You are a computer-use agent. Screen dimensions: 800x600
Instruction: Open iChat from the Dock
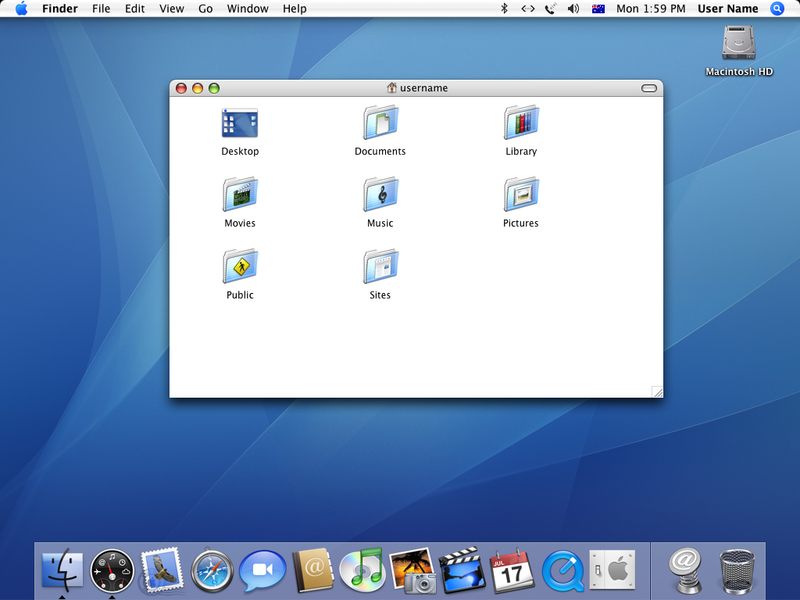(262, 570)
